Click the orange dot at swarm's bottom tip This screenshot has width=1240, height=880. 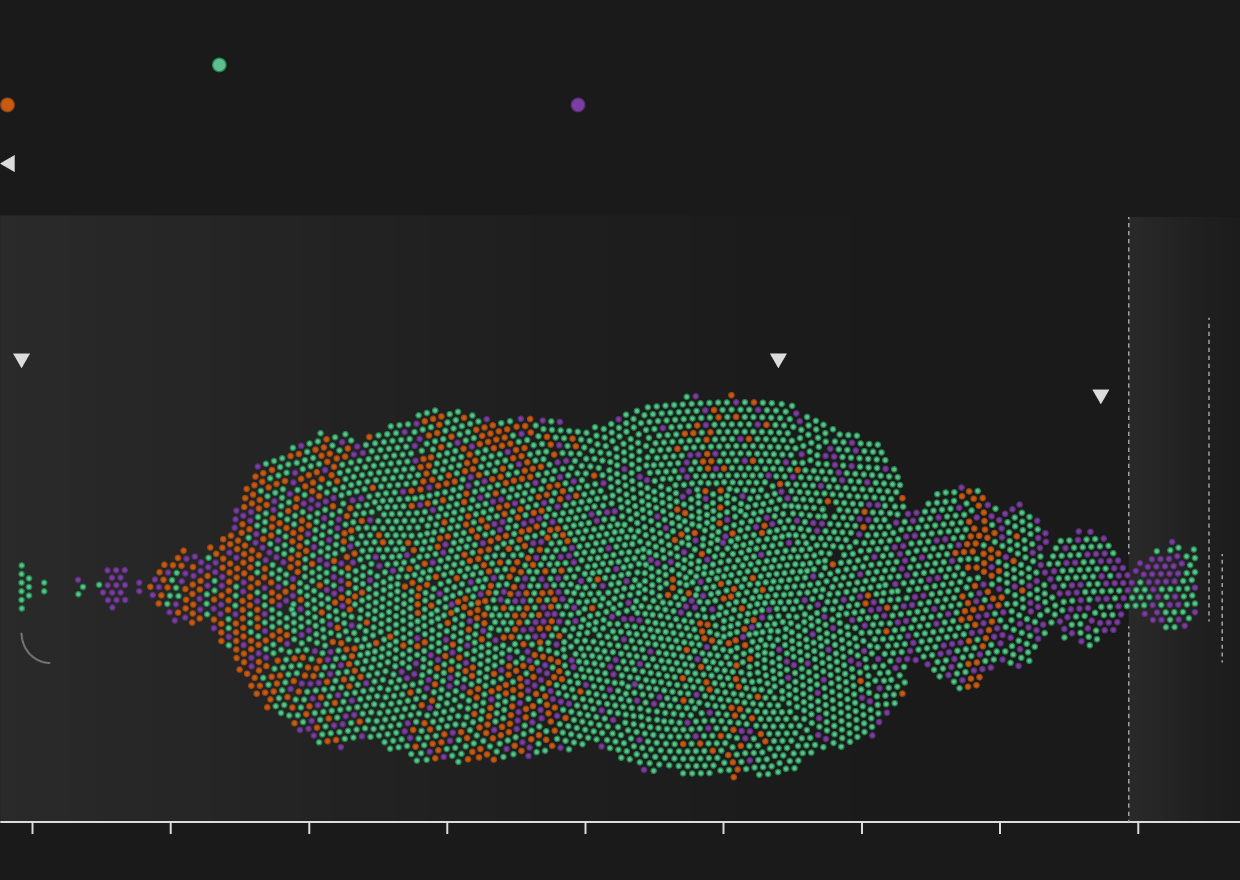tap(733, 776)
